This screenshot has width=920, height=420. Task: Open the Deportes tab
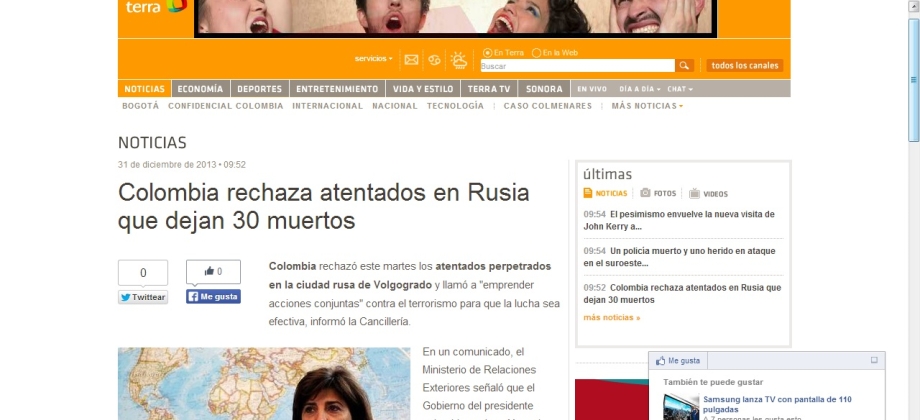(x=260, y=89)
